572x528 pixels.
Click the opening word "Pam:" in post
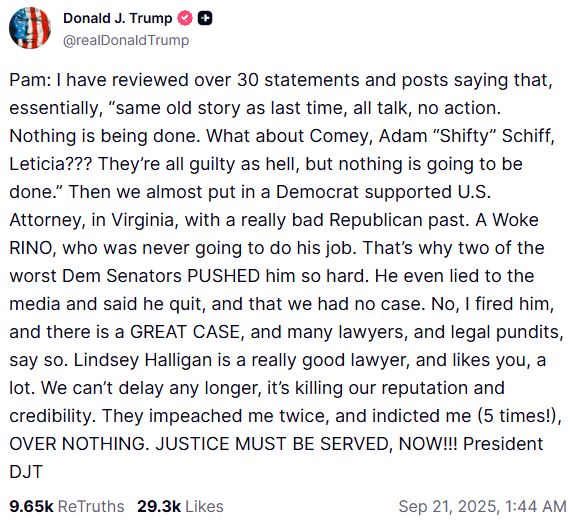click(30, 80)
